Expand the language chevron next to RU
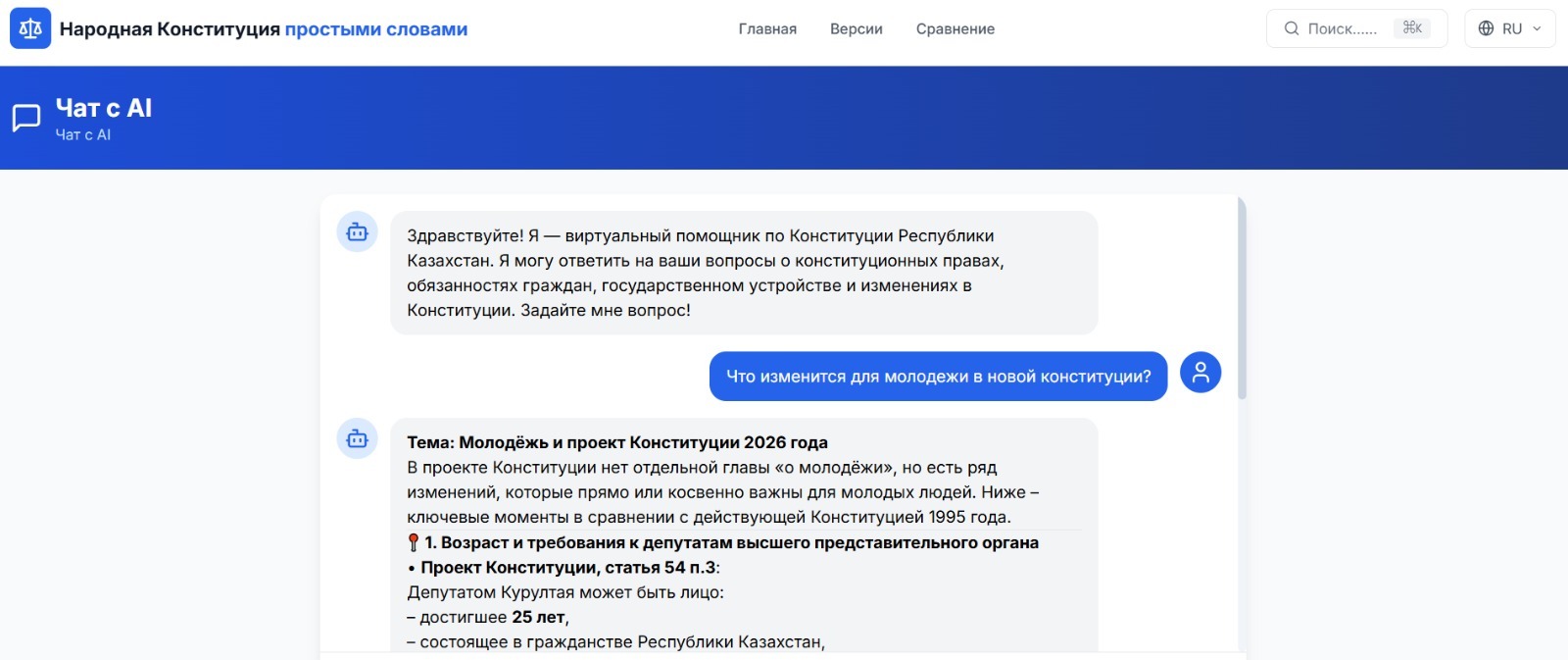 click(x=1537, y=28)
